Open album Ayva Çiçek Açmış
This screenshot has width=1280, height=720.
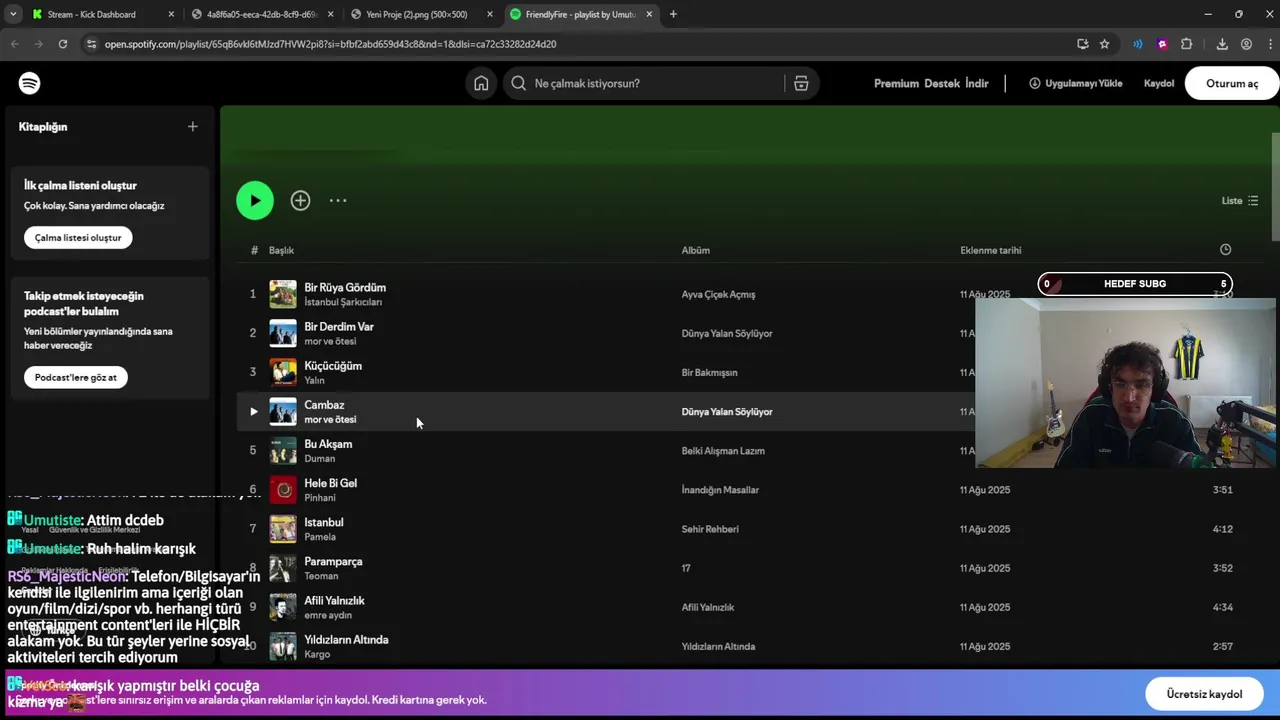(718, 294)
